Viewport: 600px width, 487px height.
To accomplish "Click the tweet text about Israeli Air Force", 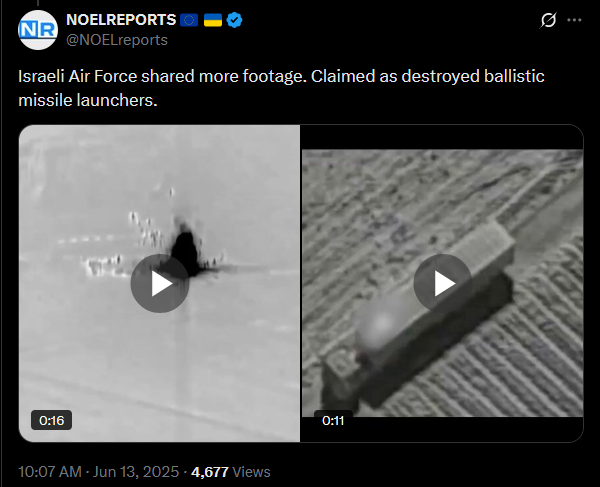I will pyautogui.click(x=281, y=88).
